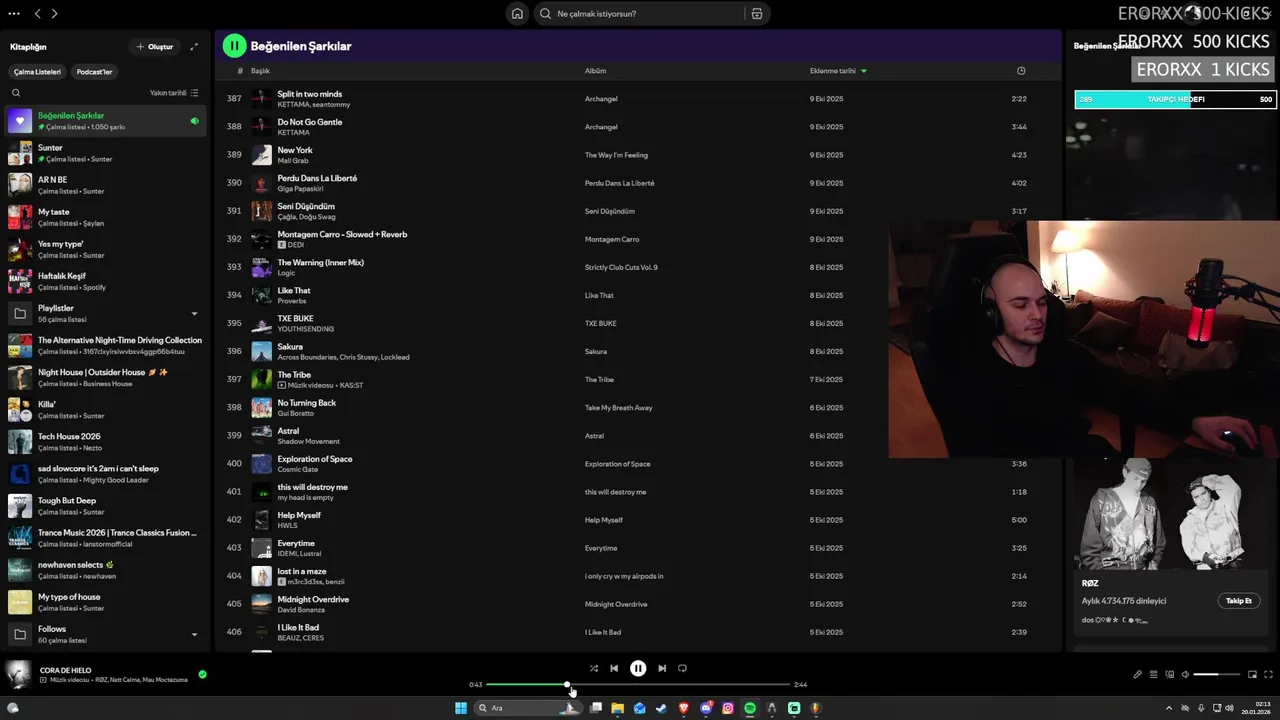1280x720 pixels.
Task: Open the RØZ artist name link
Action: tap(1090, 583)
